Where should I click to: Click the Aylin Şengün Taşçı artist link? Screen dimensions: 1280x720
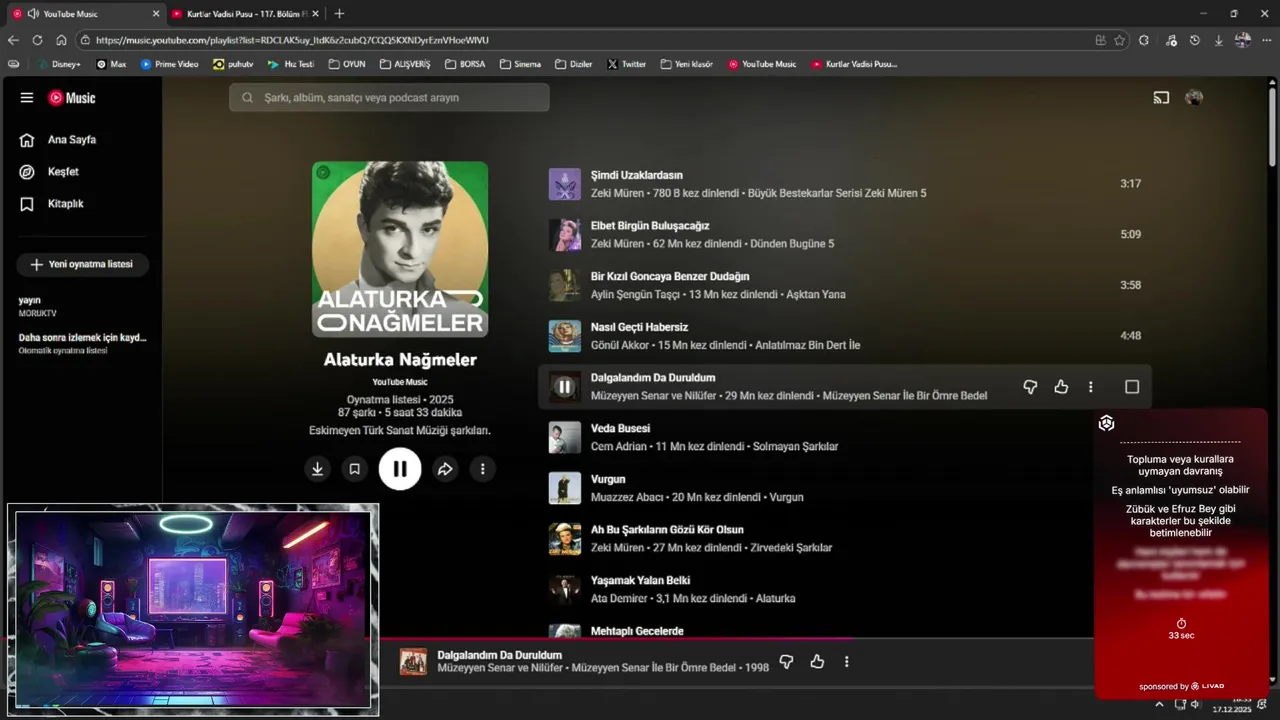tap(635, 295)
